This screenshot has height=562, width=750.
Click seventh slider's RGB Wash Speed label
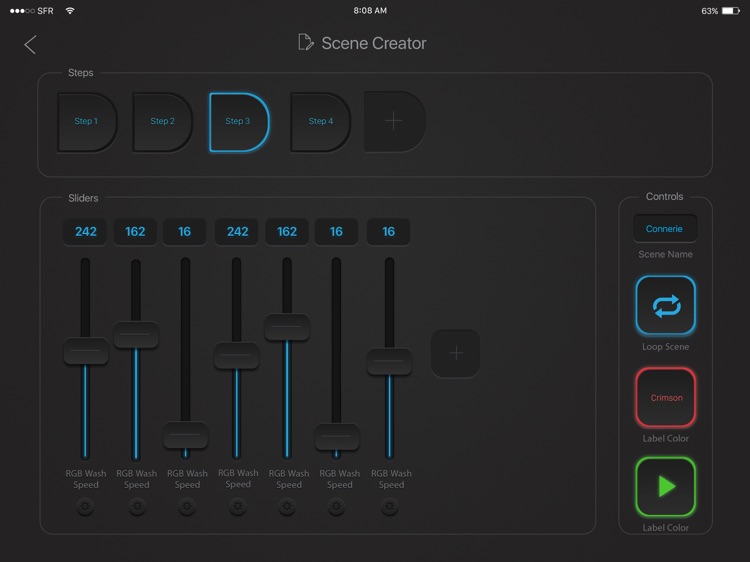point(391,479)
